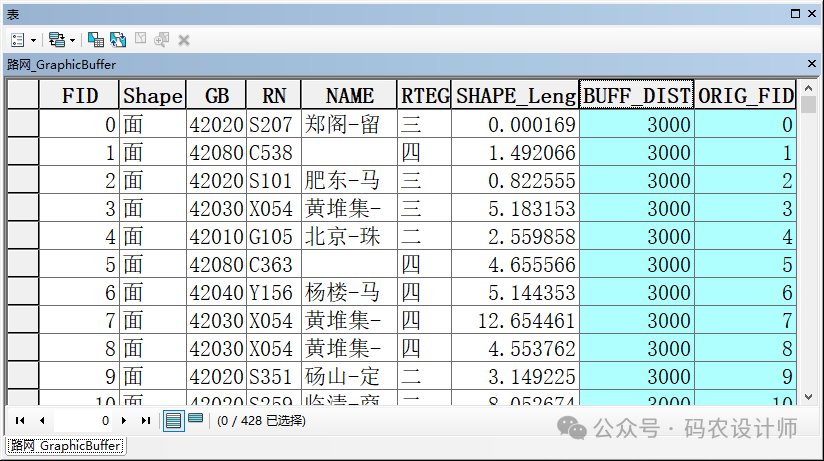This screenshot has height=461, width=824.
Task: Toggle Show selected records view
Action: 195,420
